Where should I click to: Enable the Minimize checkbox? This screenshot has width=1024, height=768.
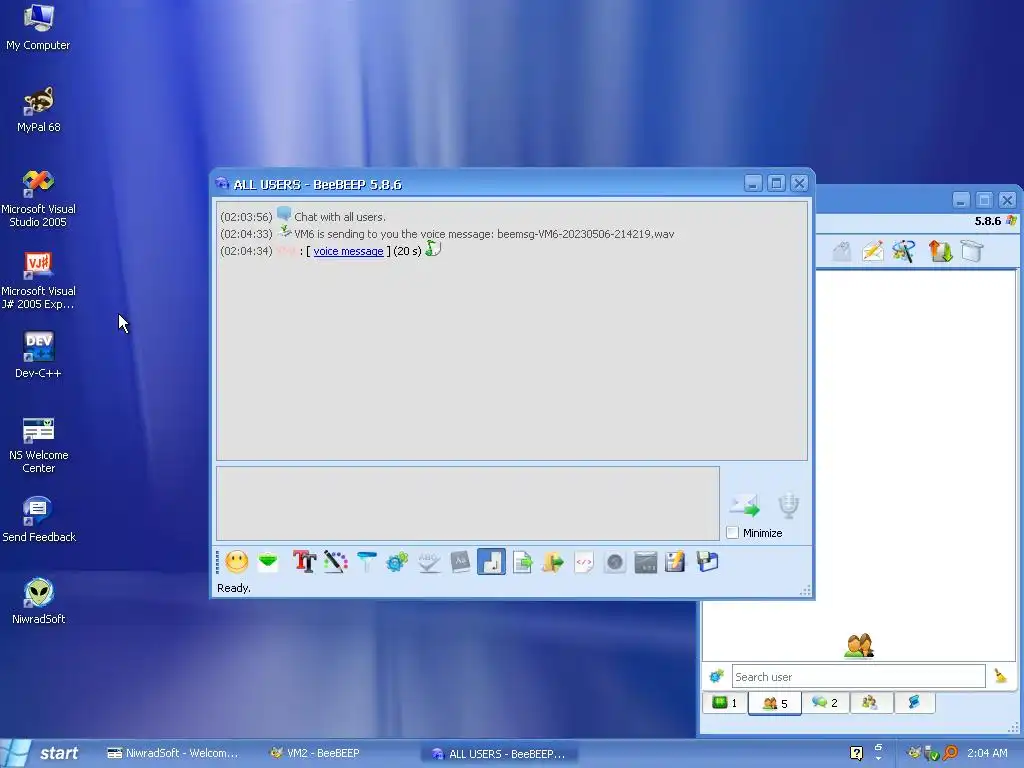coord(733,533)
